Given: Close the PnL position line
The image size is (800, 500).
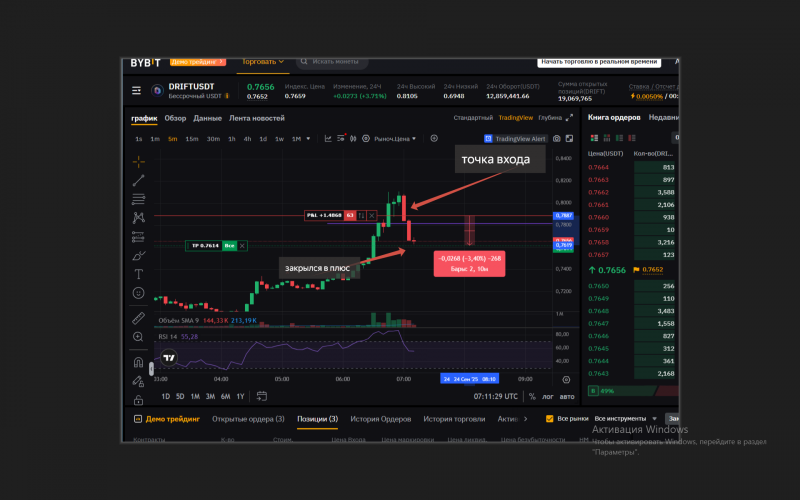Looking at the screenshot, I should (x=372, y=215).
